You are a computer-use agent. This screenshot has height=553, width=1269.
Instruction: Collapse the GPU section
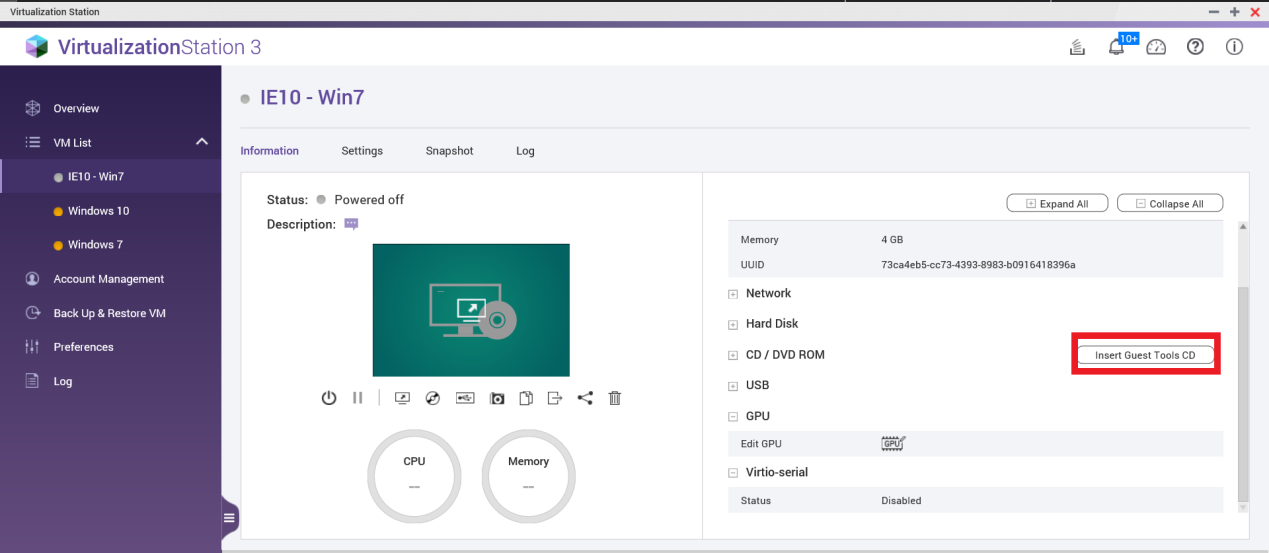point(733,417)
